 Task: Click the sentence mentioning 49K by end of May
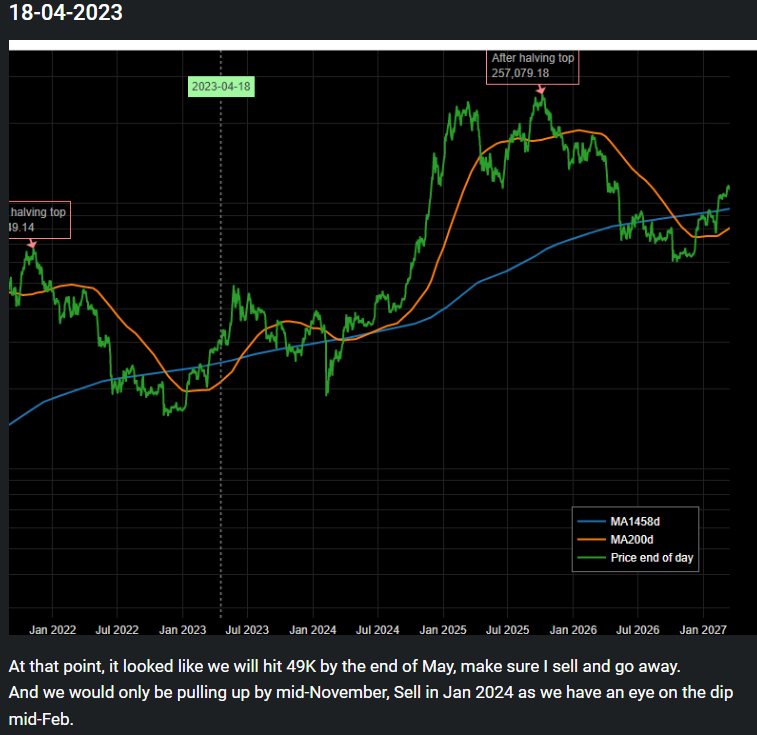point(344,666)
